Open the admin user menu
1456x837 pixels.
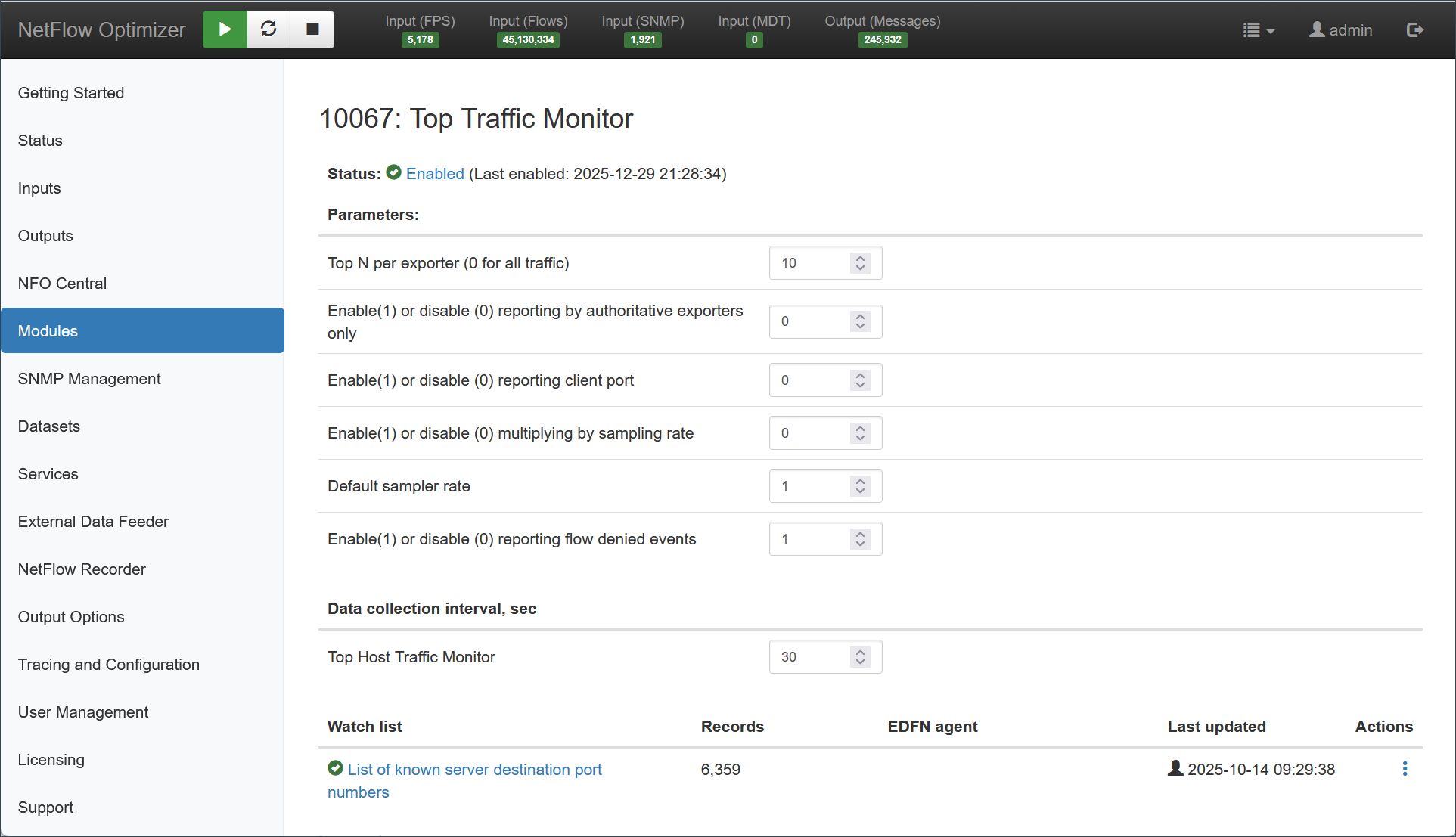[1340, 30]
